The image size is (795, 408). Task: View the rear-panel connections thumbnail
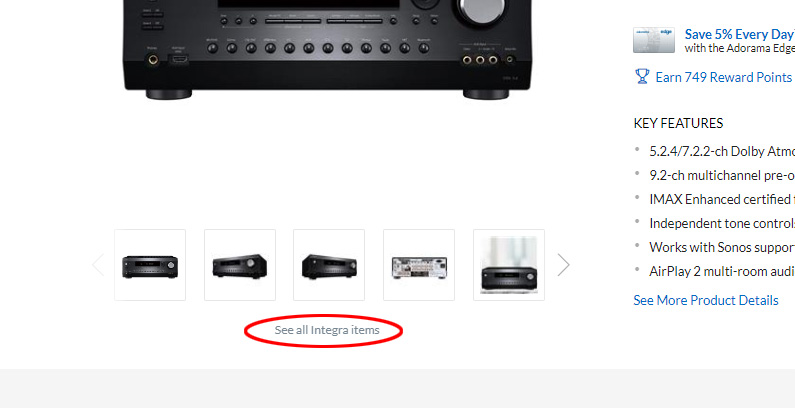point(419,265)
